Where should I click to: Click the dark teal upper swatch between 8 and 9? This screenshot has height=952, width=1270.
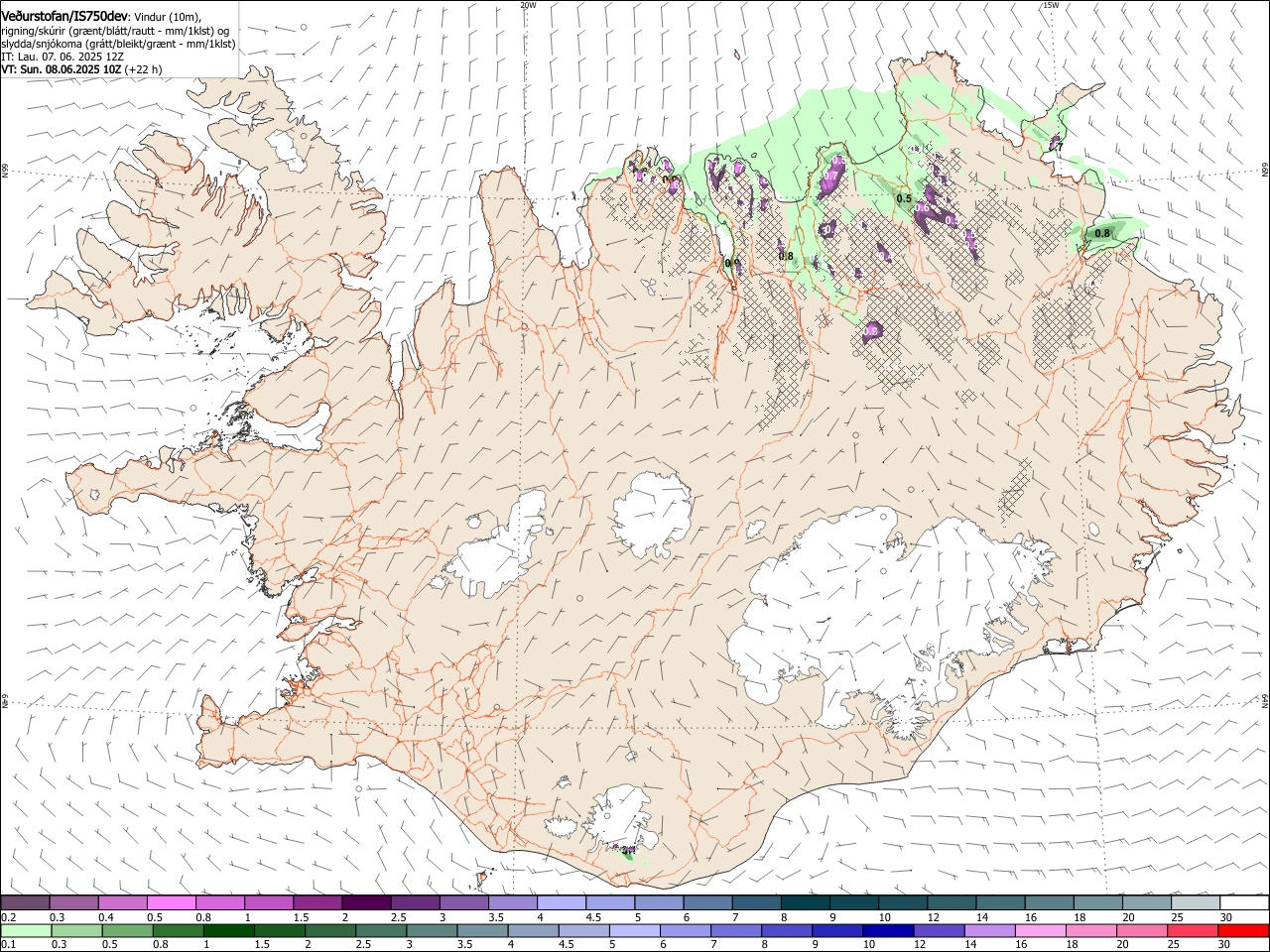[806, 903]
